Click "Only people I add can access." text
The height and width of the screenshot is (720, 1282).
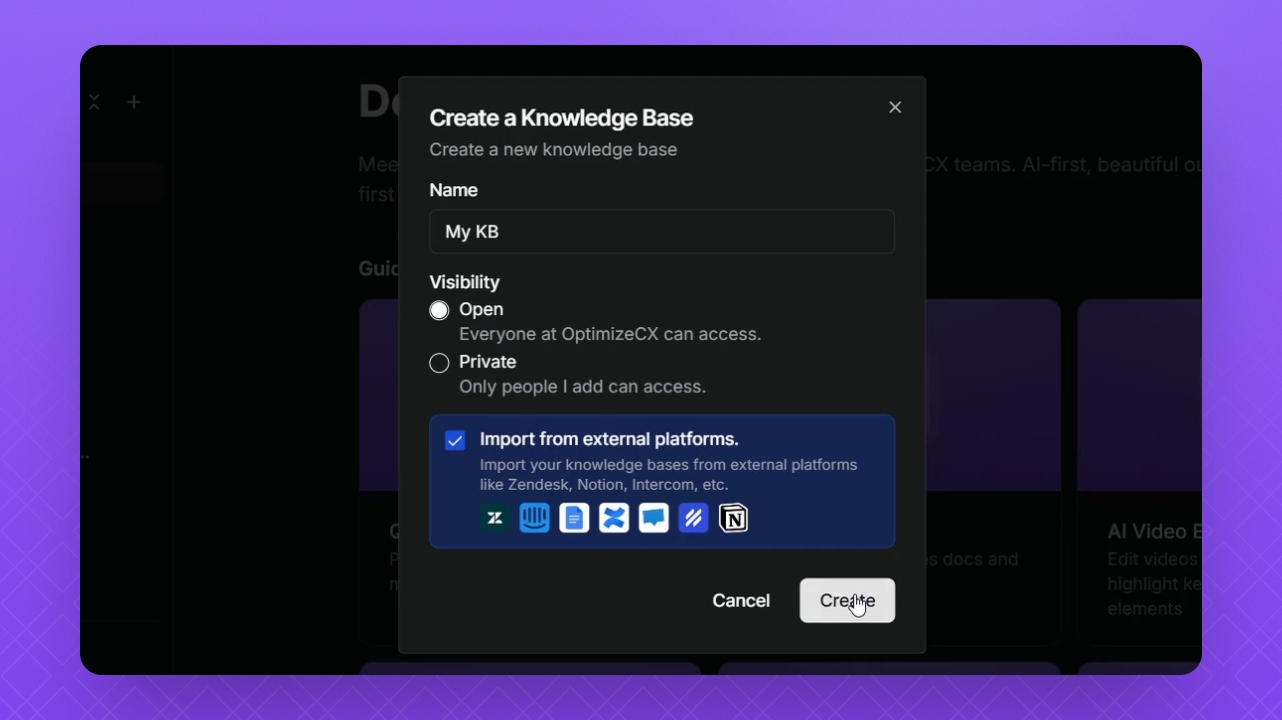(582, 386)
